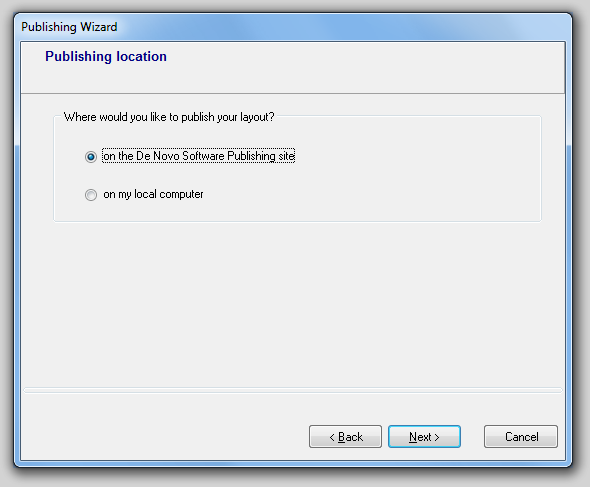The height and width of the screenshot is (487, 590).
Task: Click the empty area below the options group box
Action: [293, 301]
